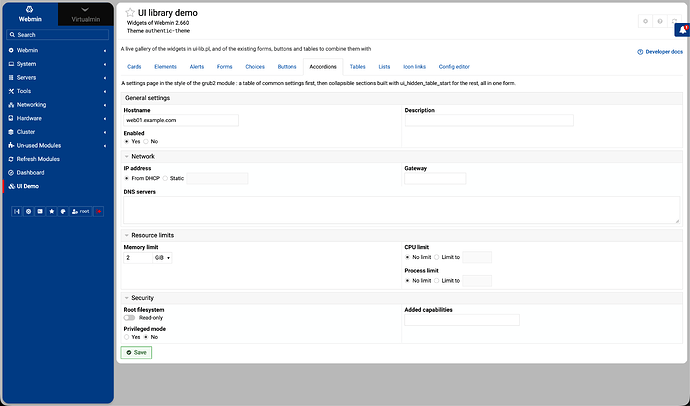Screen dimensions: 690x406
Task: Click the Dashboard gauge icon in sidebar
Action: [x=11, y=173]
